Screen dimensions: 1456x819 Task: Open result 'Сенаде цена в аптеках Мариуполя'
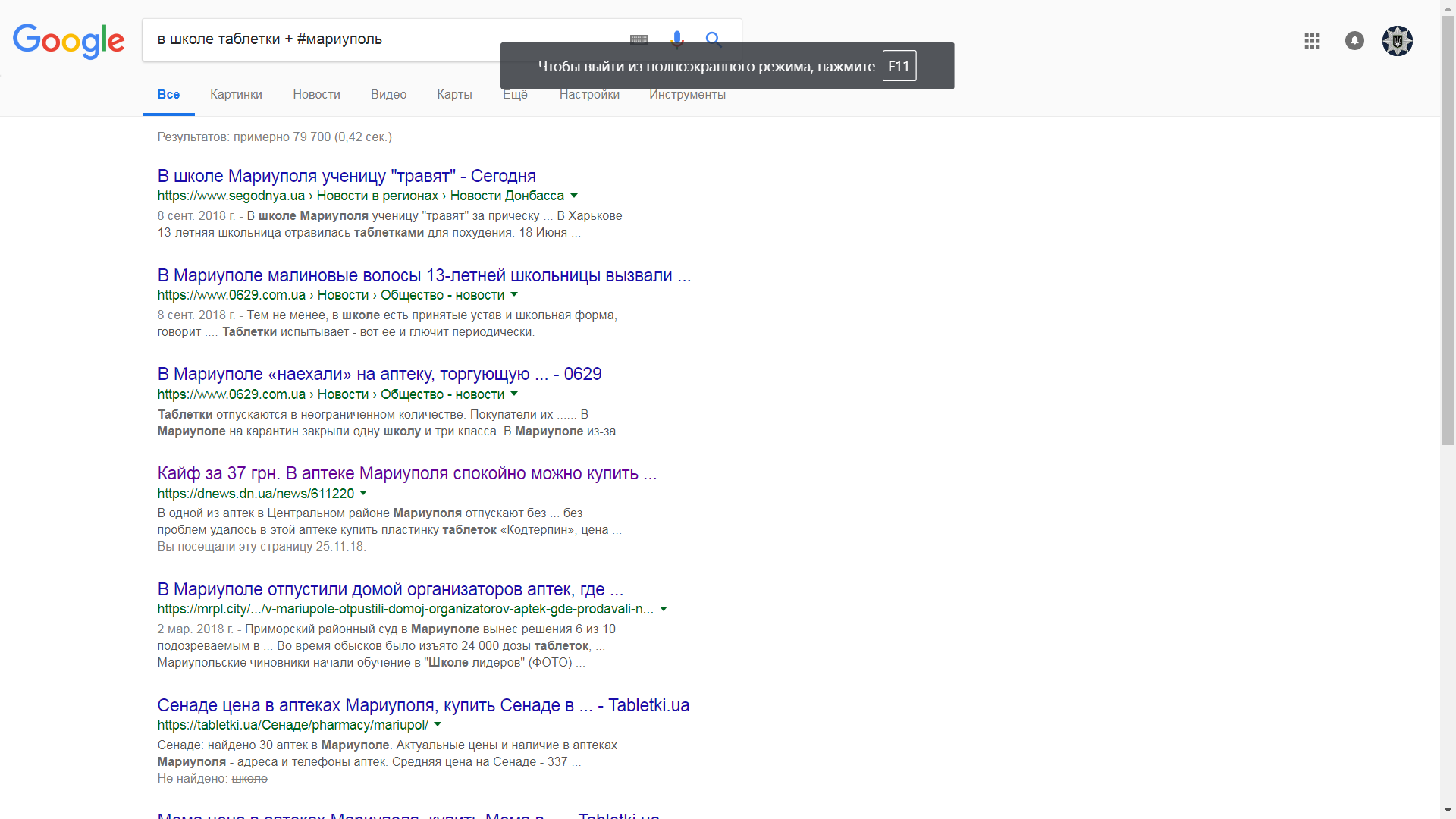(423, 705)
